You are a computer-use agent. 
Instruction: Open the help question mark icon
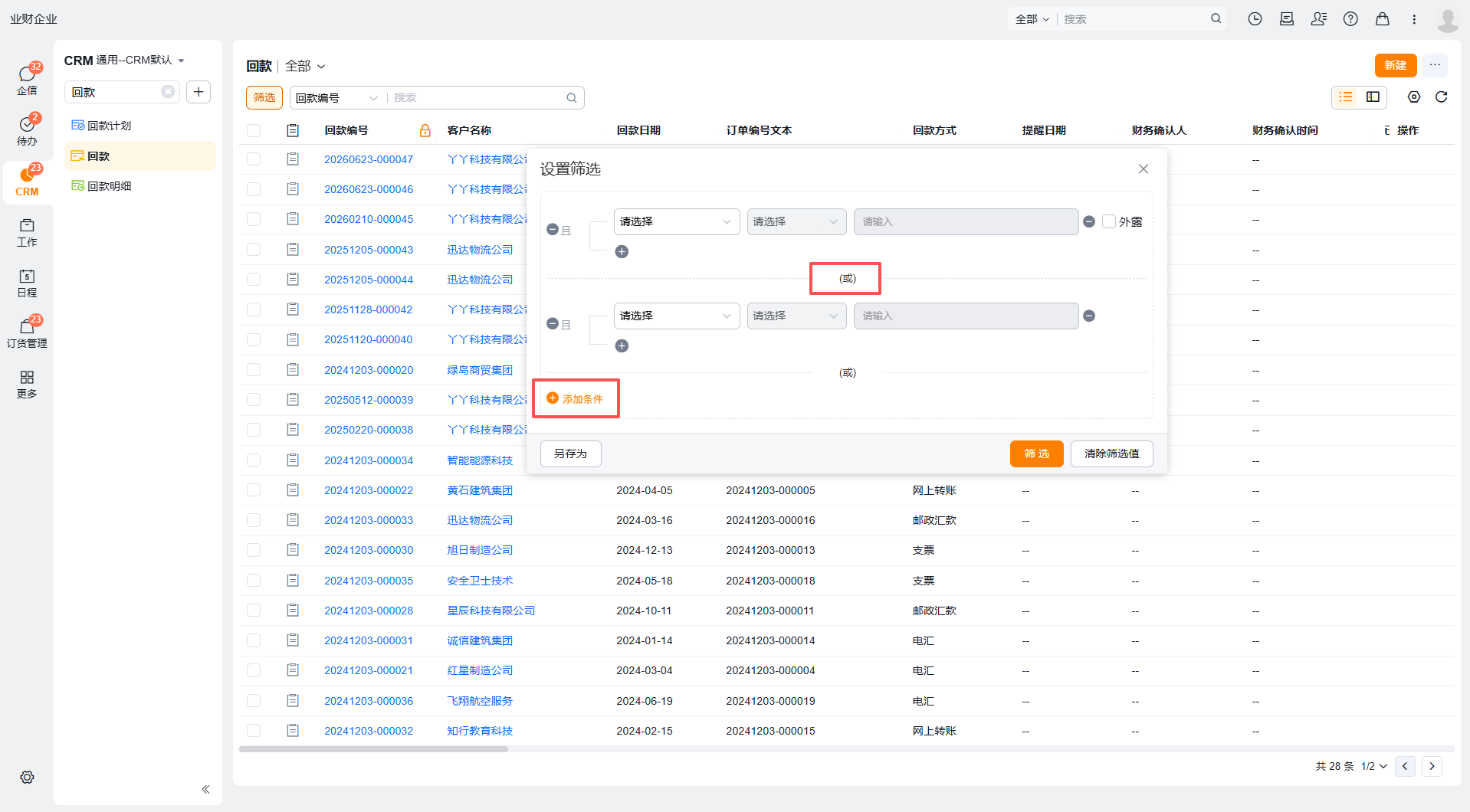click(1350, 19)
